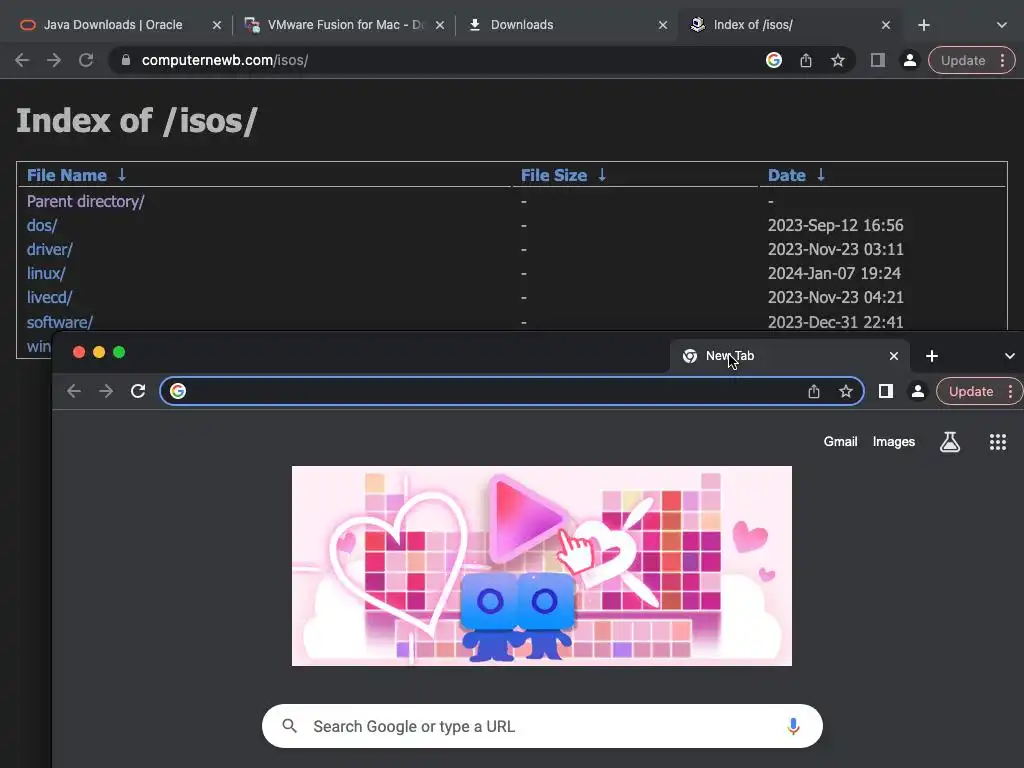
Task: Maximize front window with green button
Action: pos(119,353)
